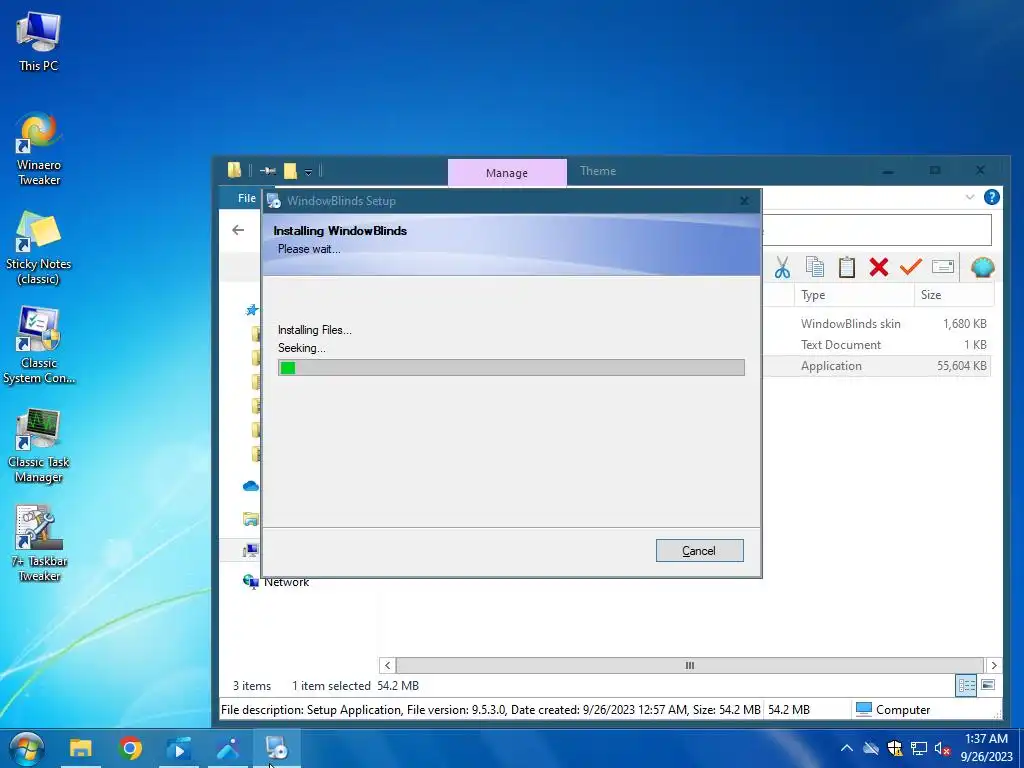Click the OneDrive cloud tray icon

(x=871, y=748)
